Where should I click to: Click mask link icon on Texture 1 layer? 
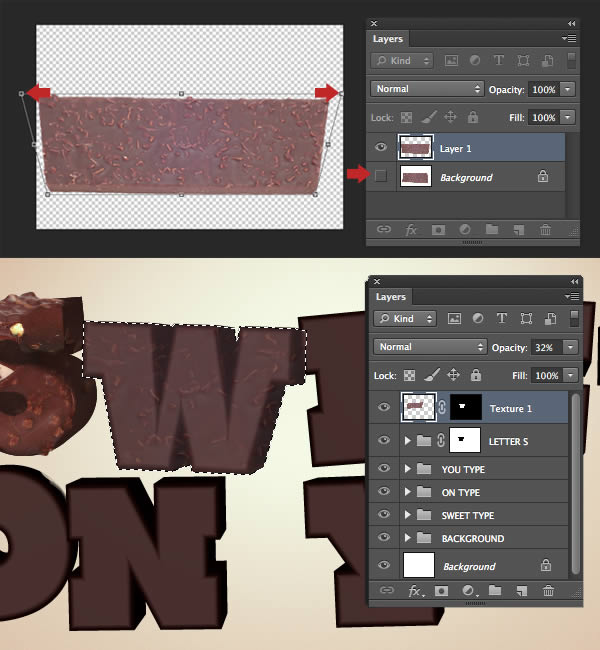click(x=442, y=407)
